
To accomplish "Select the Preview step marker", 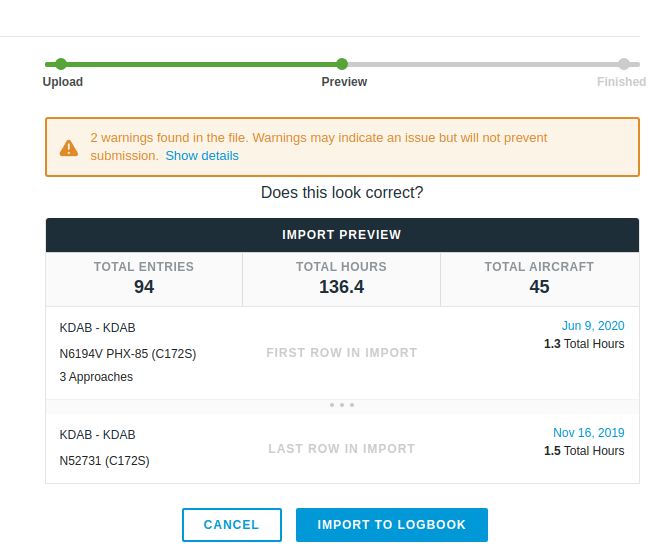I will tap(342, 64).
